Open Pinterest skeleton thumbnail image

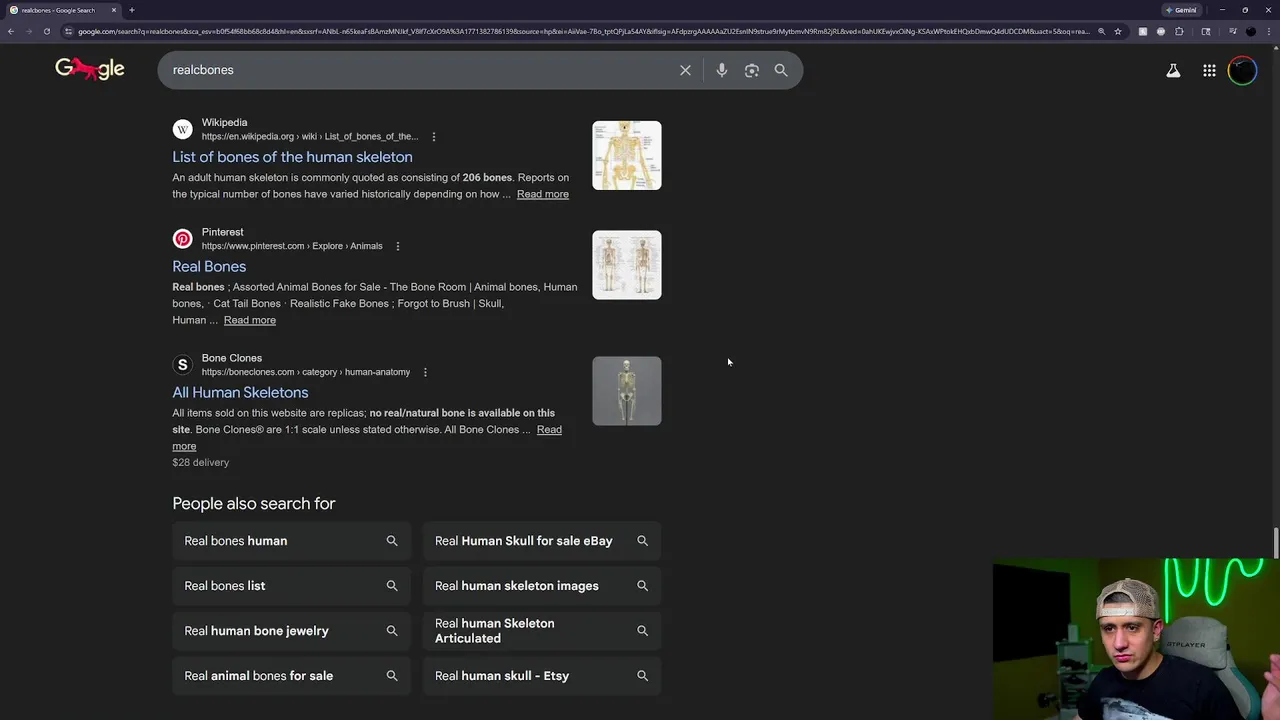coord(627,265)
